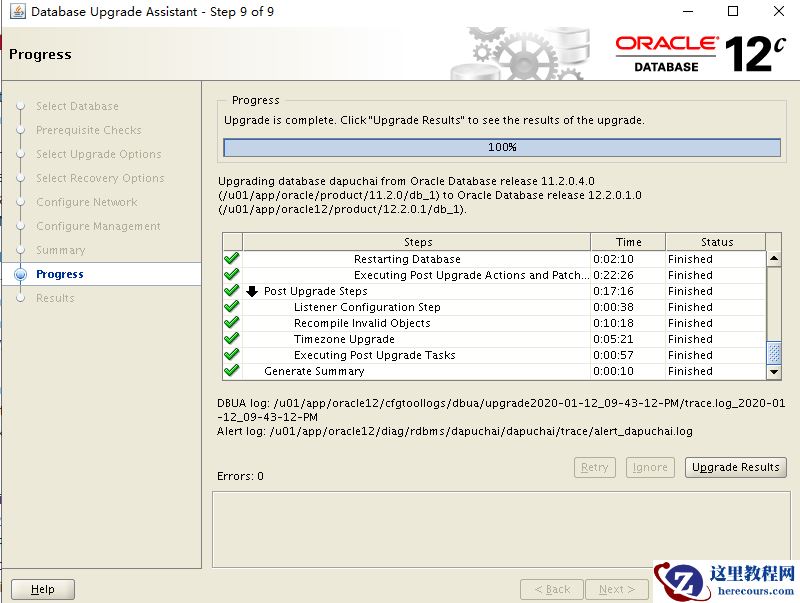Image resolution: width=800 pixels, height=603 pixels.
Task: Click Finished status for Generate Summary
Action: pos(690,371)
